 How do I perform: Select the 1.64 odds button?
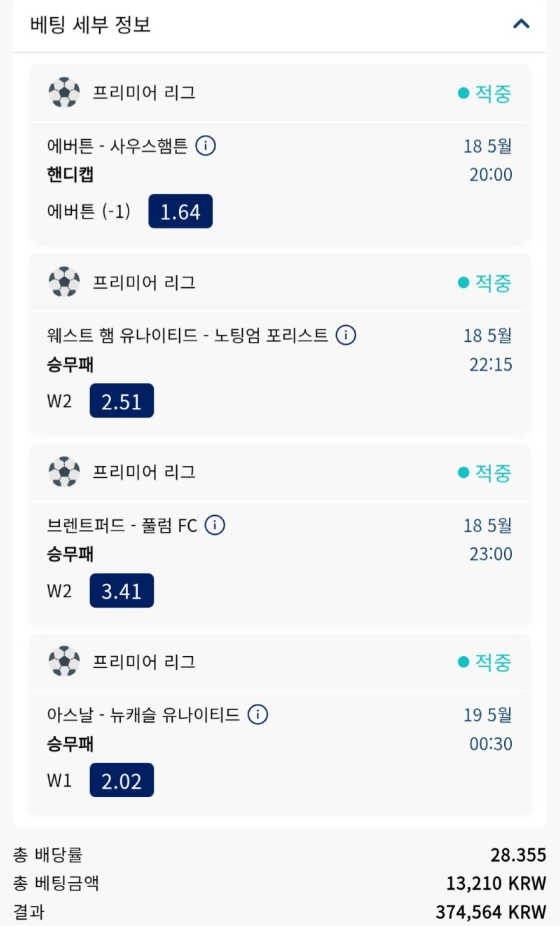pyautogui.click(x=180, y=211)
